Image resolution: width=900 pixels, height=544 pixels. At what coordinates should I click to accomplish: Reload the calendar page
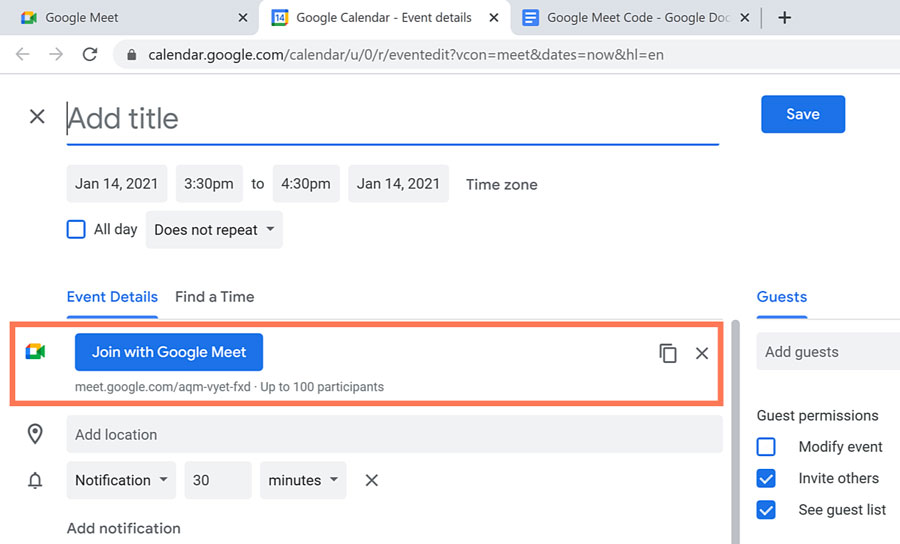tap(90, 55)
